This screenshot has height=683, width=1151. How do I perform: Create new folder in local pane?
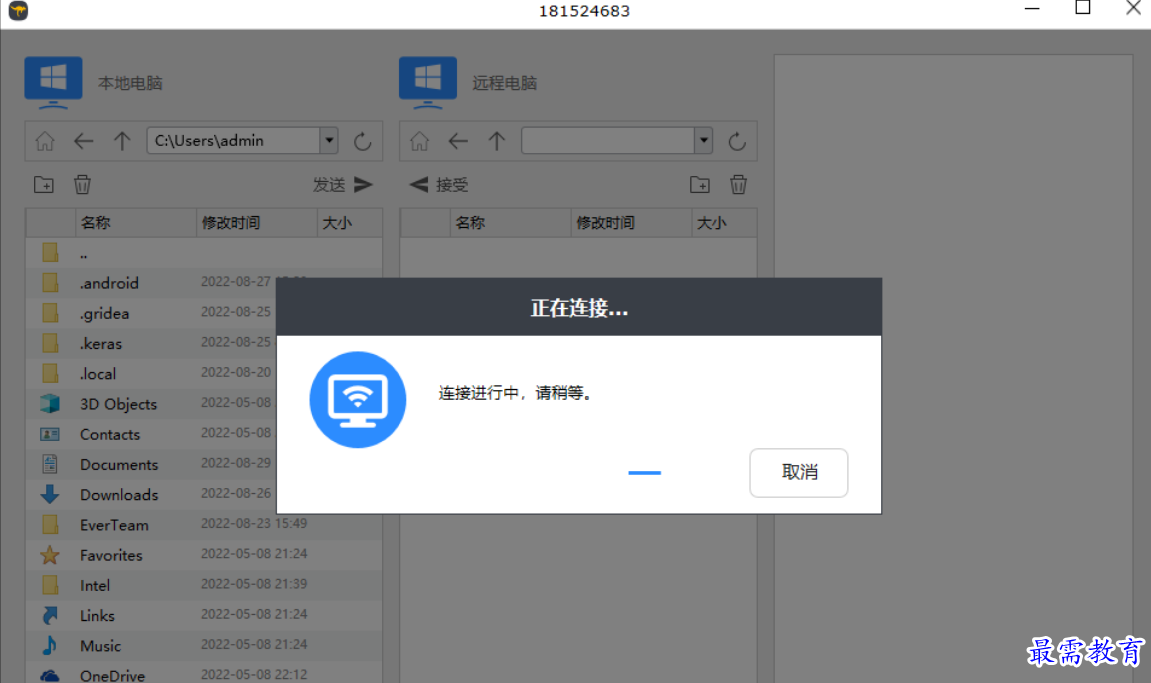click(44, 184)
